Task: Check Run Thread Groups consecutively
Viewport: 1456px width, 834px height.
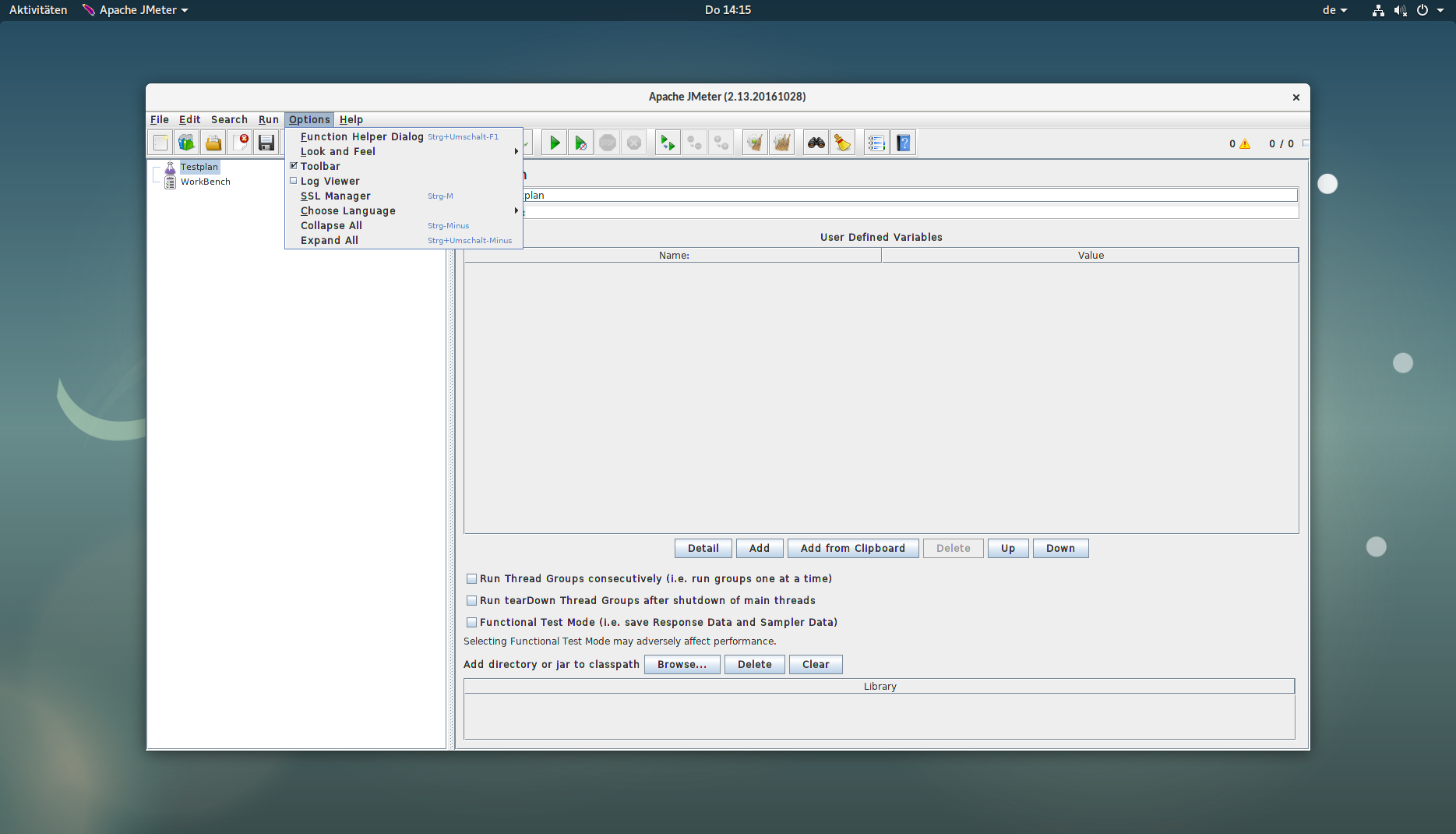Action: pos(471,578)
